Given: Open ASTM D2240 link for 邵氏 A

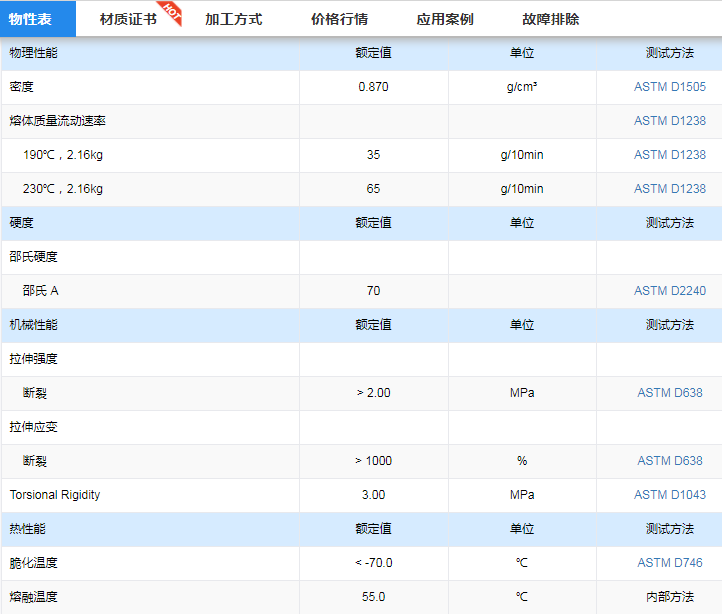Looking at the screenshot, I should coord(669,291).
